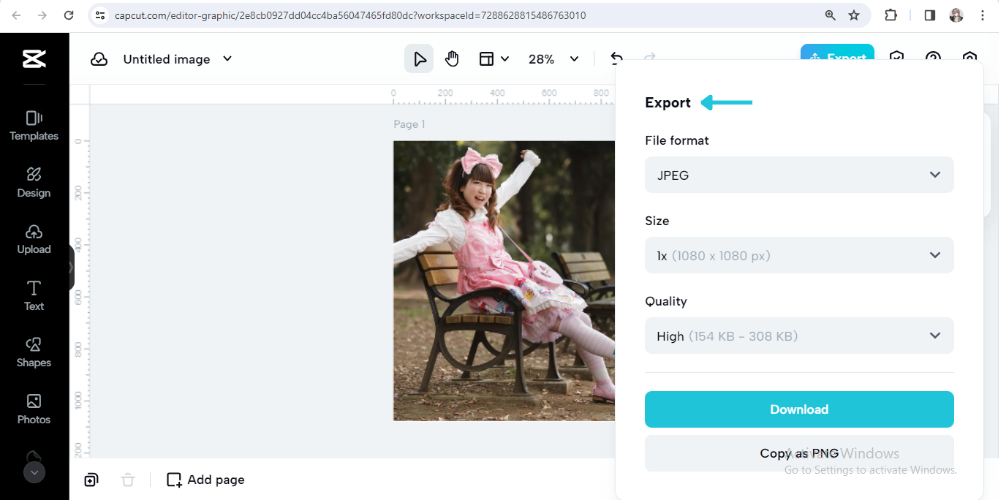Click the Add page button
The image size is (1000, 500).
click(205, 480)
